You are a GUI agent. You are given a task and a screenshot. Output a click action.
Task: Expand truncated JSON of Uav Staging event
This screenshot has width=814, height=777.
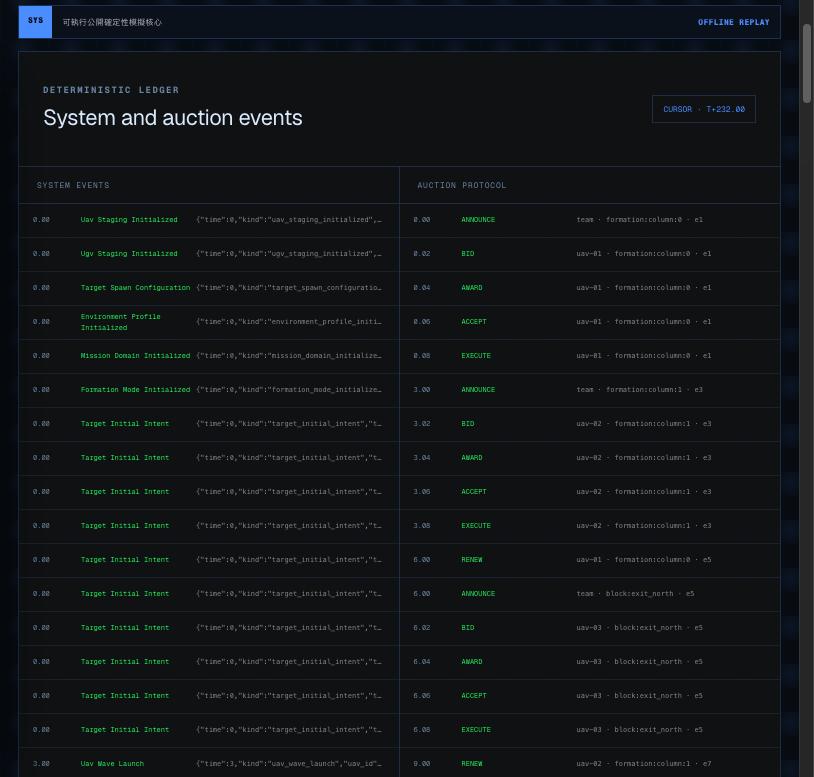(x=289, y=220)
